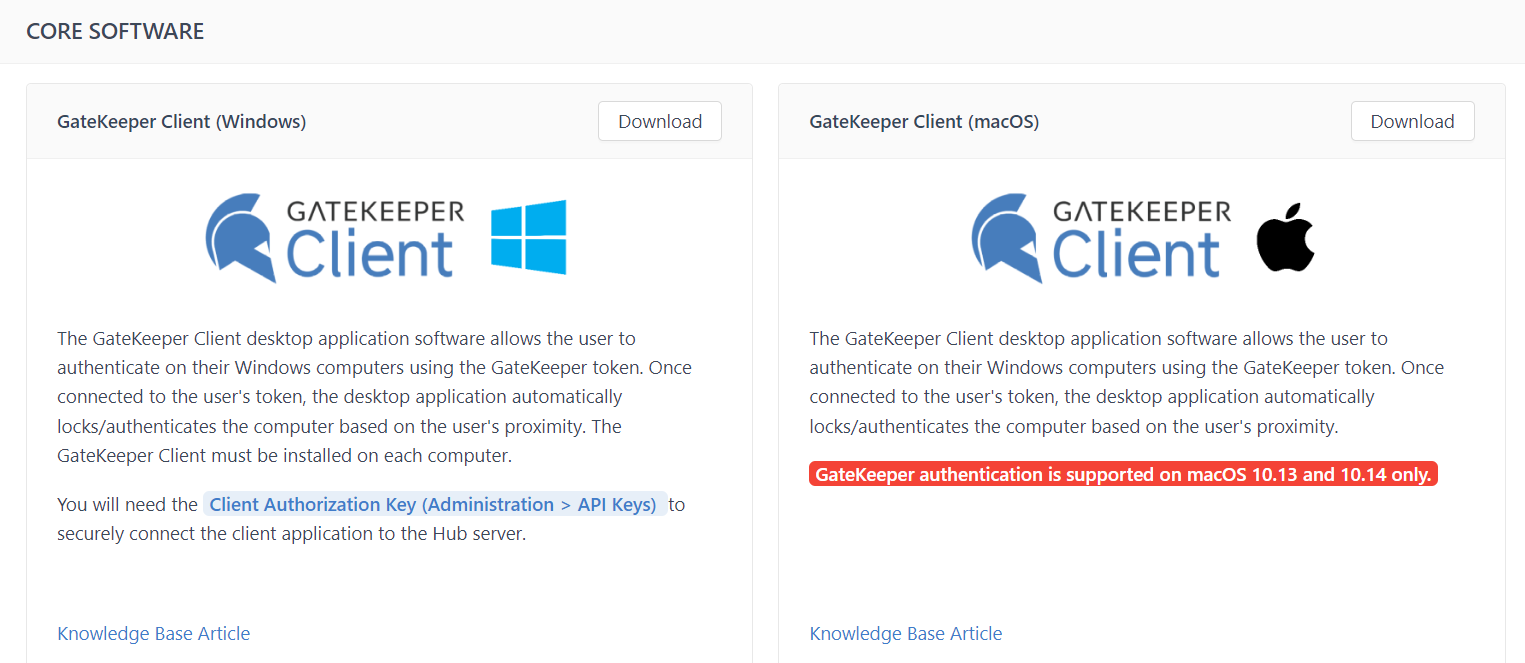Download the GateKeeper Client for macOS
Viewport: 1525px width, 663px height.
(1411, 121)
